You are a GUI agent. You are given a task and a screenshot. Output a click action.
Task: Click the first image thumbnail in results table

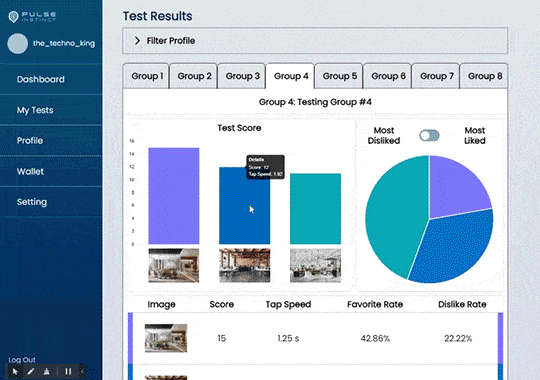point(166,338)
